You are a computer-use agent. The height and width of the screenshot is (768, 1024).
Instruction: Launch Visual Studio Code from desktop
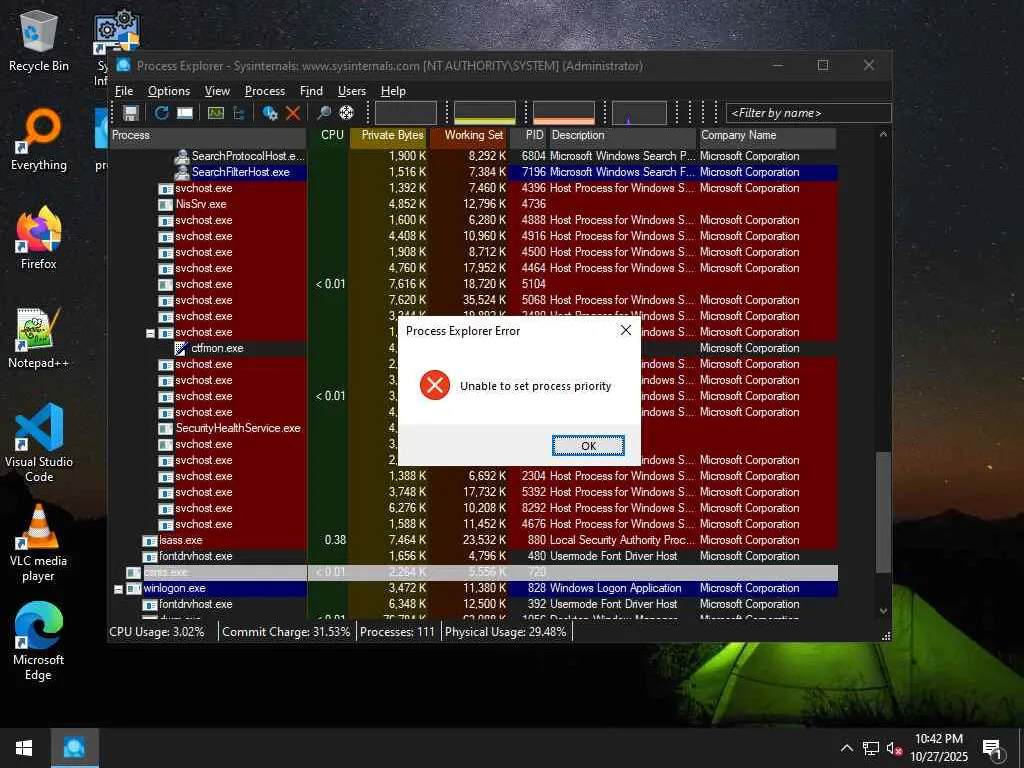tap(39, 443)
